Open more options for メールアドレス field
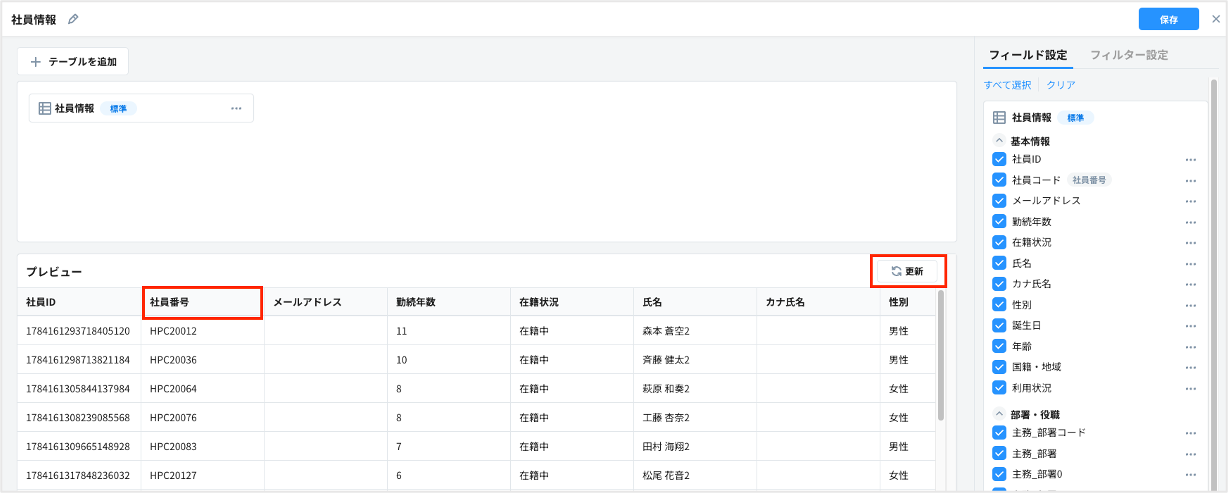Screen dimensions: 1228x494 (1190, 201)
